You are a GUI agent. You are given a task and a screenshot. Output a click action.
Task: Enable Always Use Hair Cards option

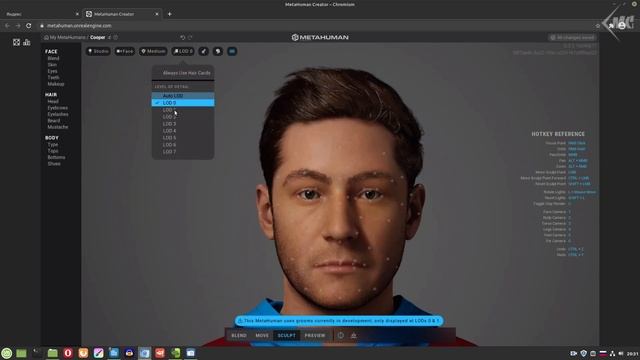pos(183,73)
